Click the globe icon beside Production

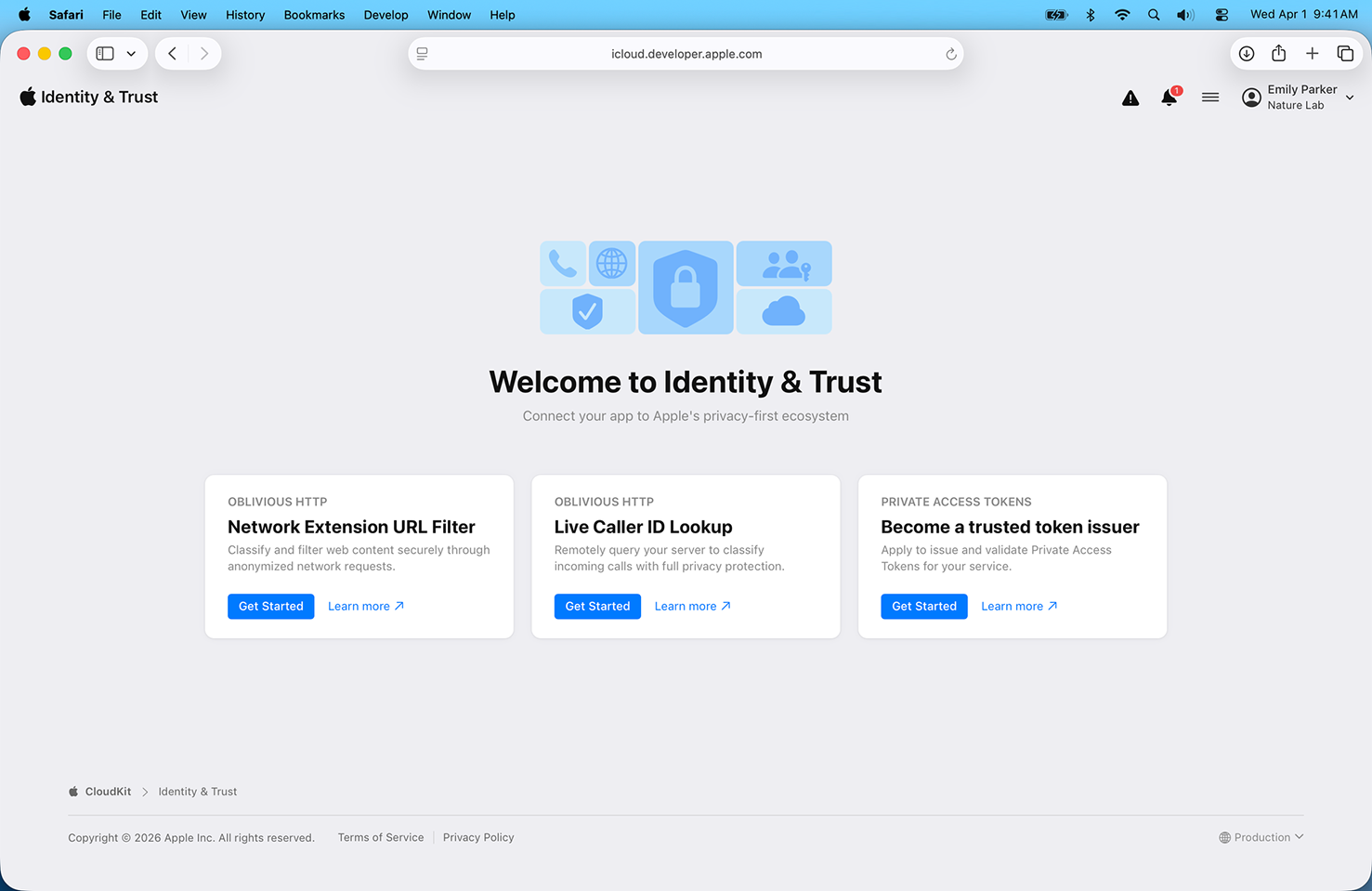coord(1224,838)
